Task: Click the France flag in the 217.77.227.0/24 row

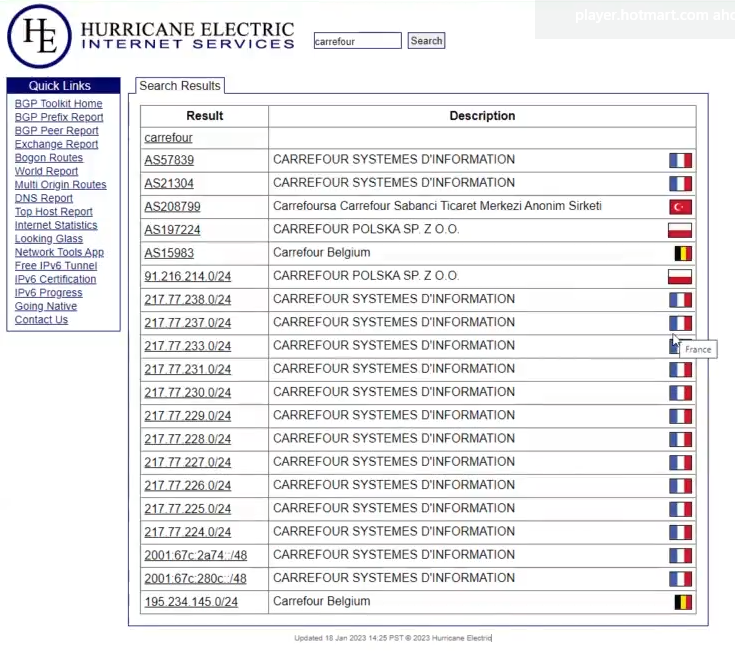Action: click(680, 463)
